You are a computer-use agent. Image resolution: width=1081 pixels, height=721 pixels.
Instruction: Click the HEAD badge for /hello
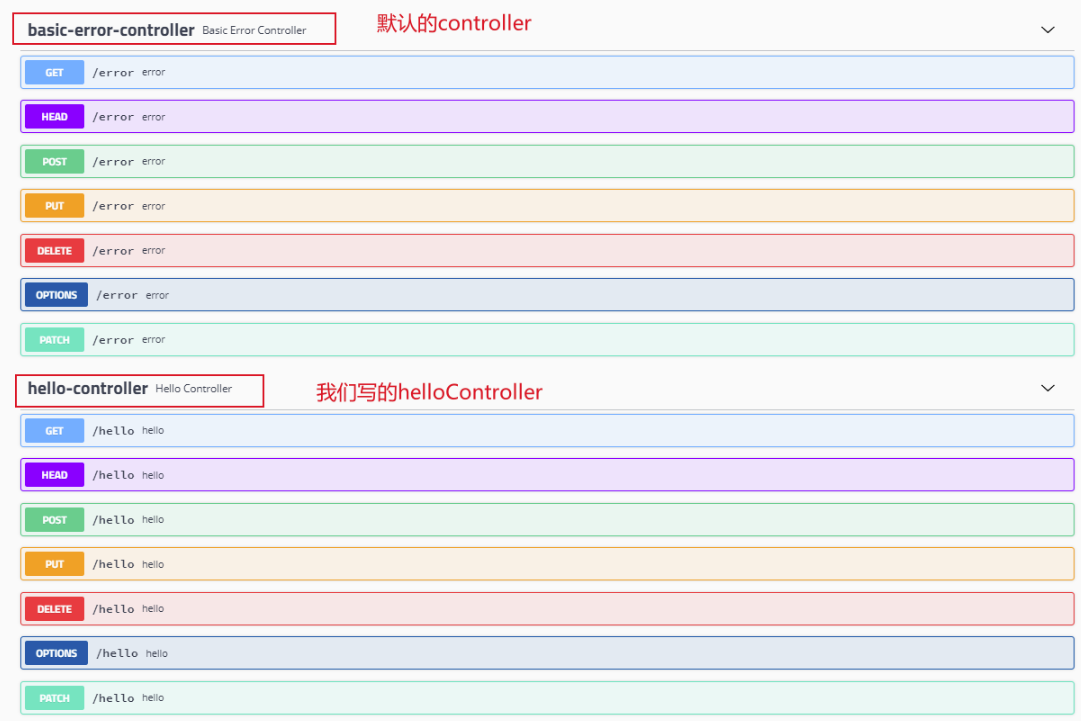[x=54, y=475]
